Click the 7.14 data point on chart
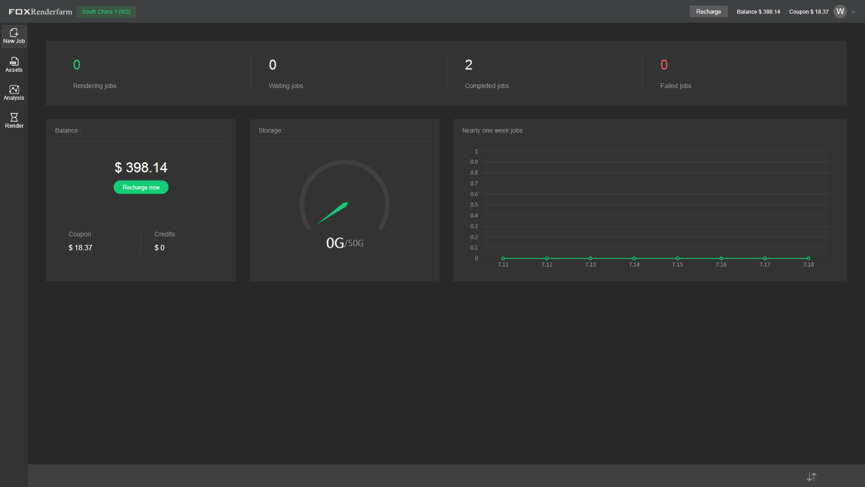Screen dimensions: 865x487 pyautogui.click(x=634, y=258)
